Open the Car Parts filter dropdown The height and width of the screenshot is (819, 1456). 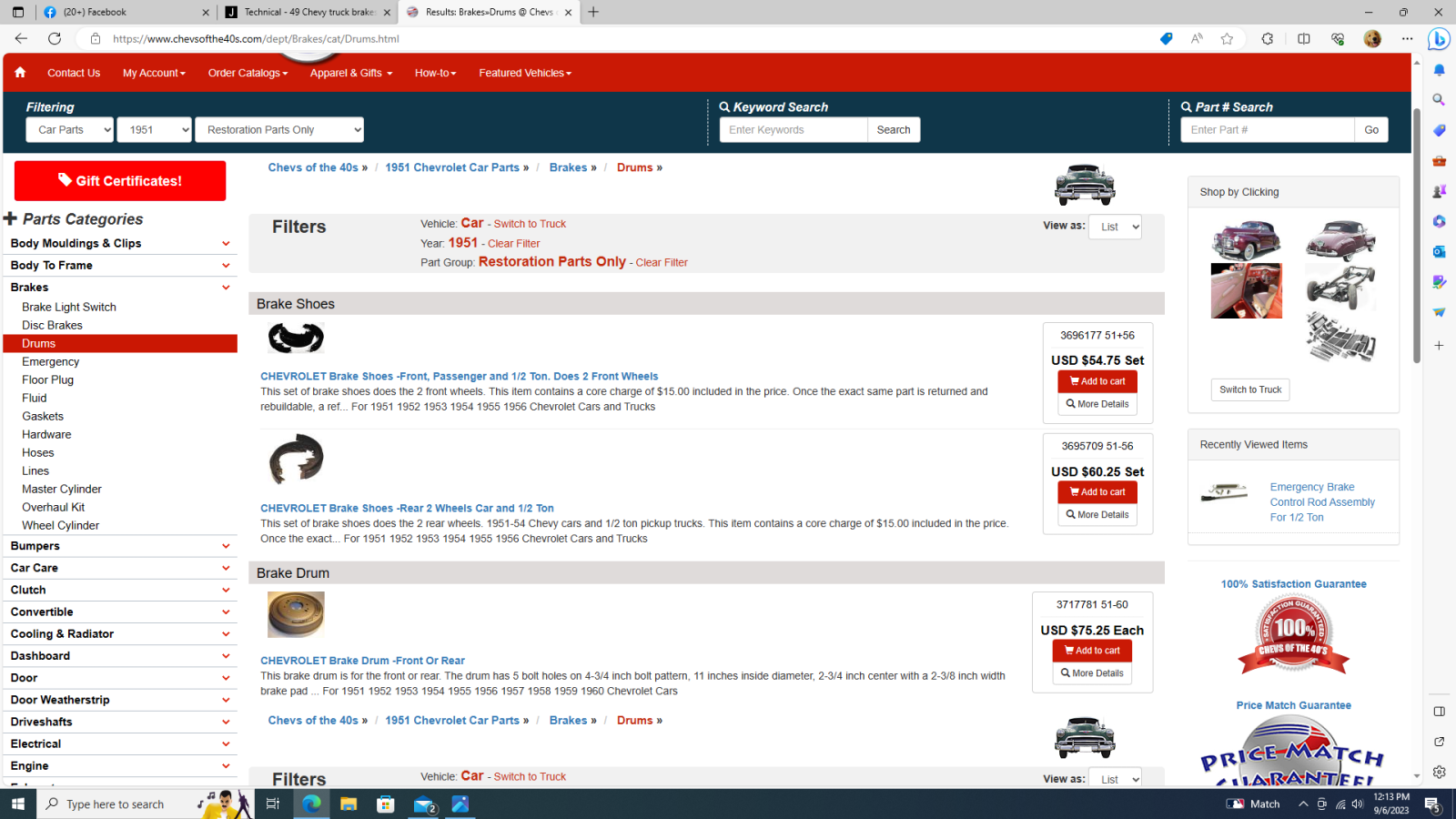(x=70, y=130)
